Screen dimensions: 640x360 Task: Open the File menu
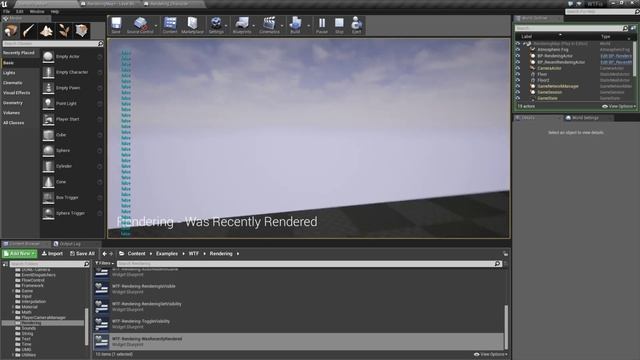[x=7, y=11]
